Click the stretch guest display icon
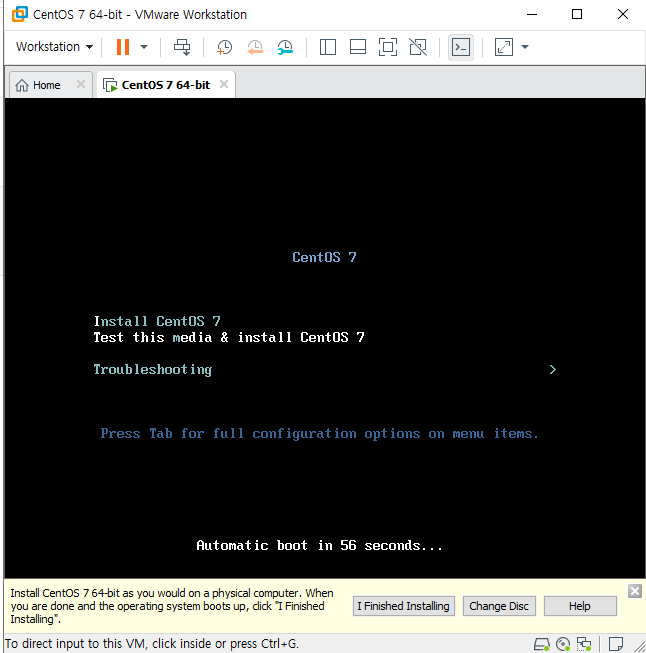Image resolution: width=646 pixels, height=653 pixels. 504,47
